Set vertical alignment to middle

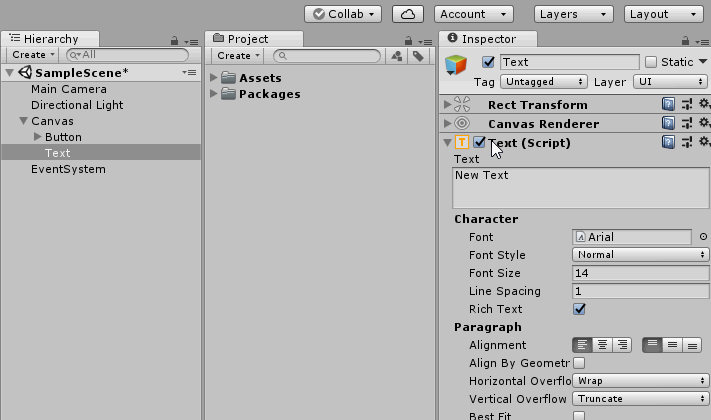(672, 345)
